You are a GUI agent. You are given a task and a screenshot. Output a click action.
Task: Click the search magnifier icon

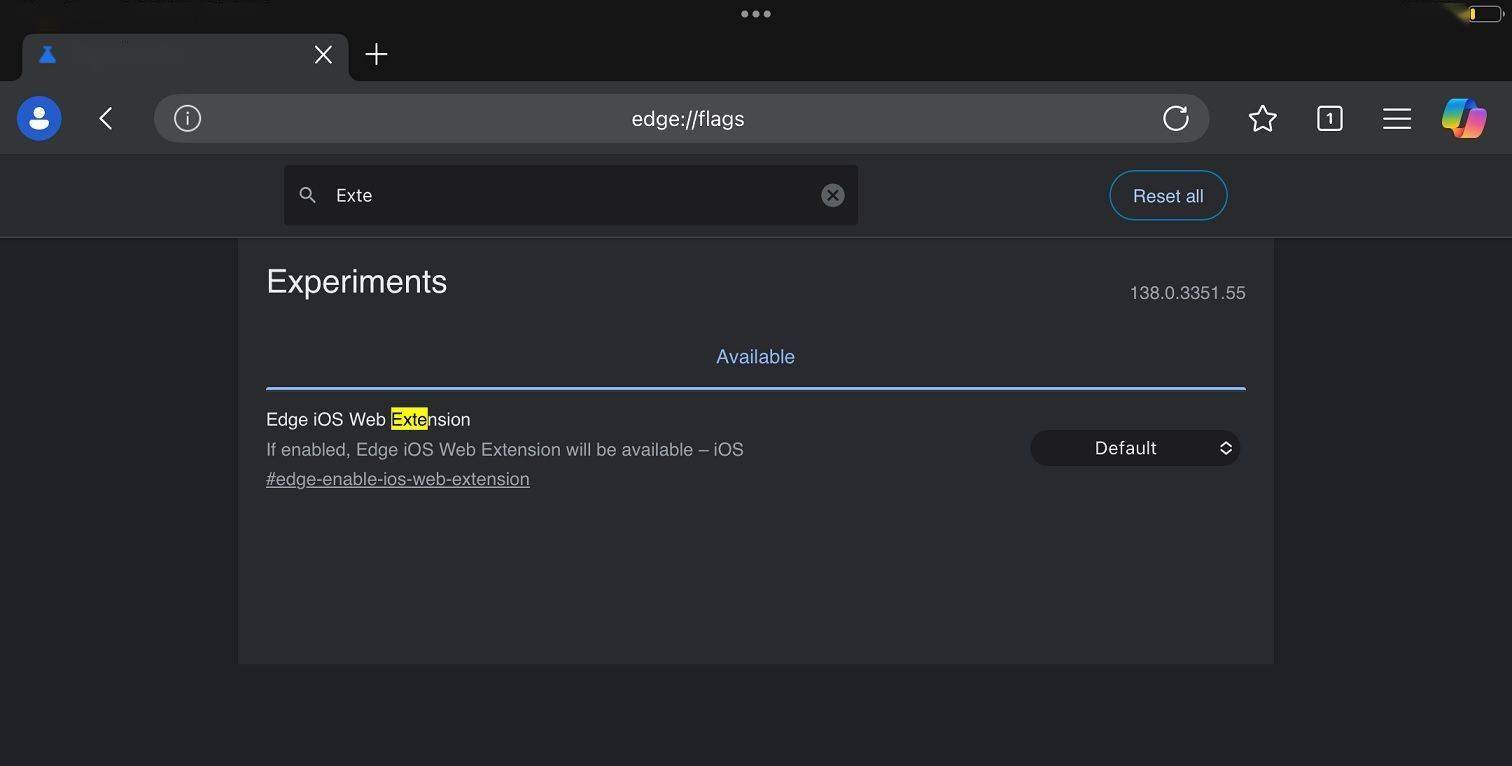click(308, 195)
